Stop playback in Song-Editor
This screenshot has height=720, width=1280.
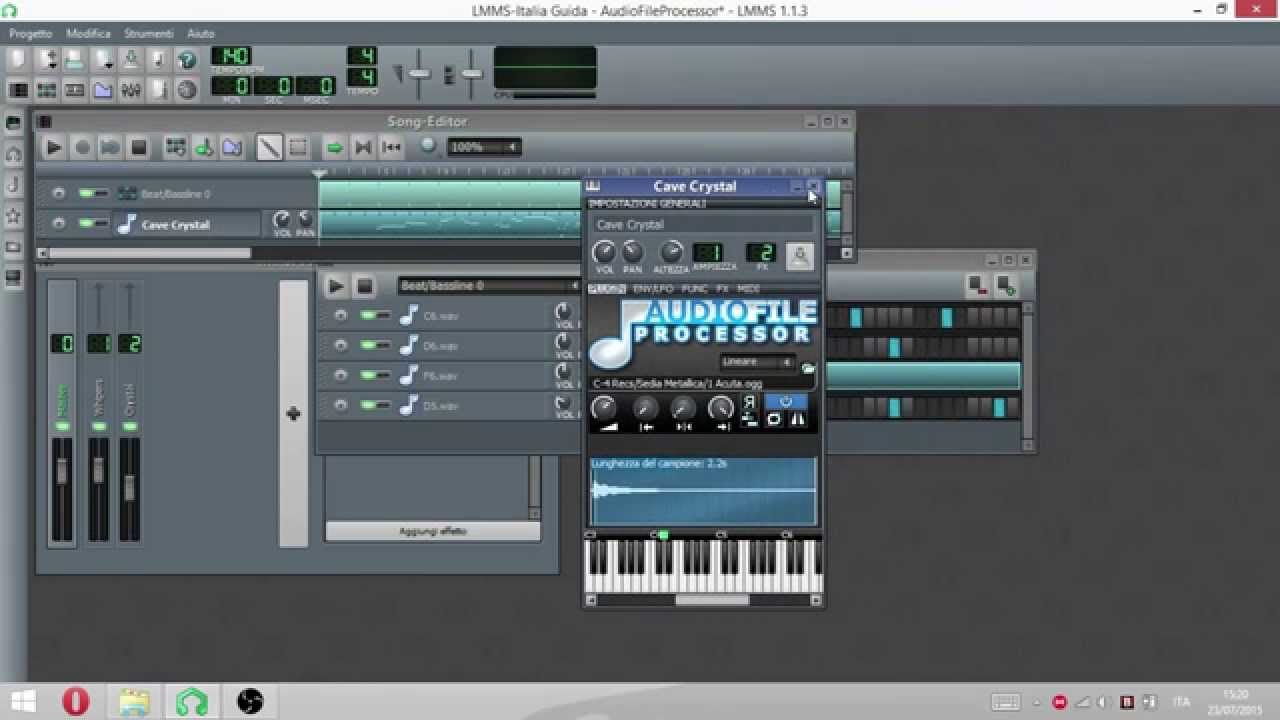click(x=139, y=147)
